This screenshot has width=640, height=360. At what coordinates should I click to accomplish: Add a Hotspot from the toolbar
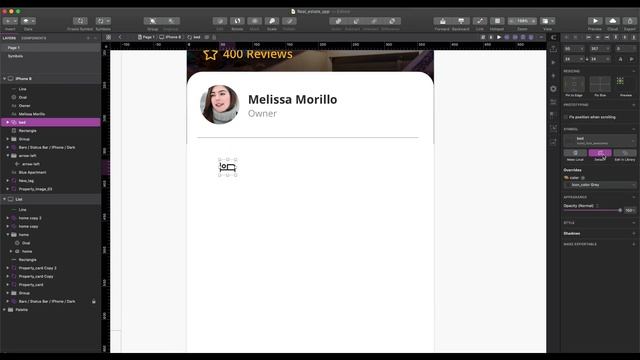click(x=497, y=21)
